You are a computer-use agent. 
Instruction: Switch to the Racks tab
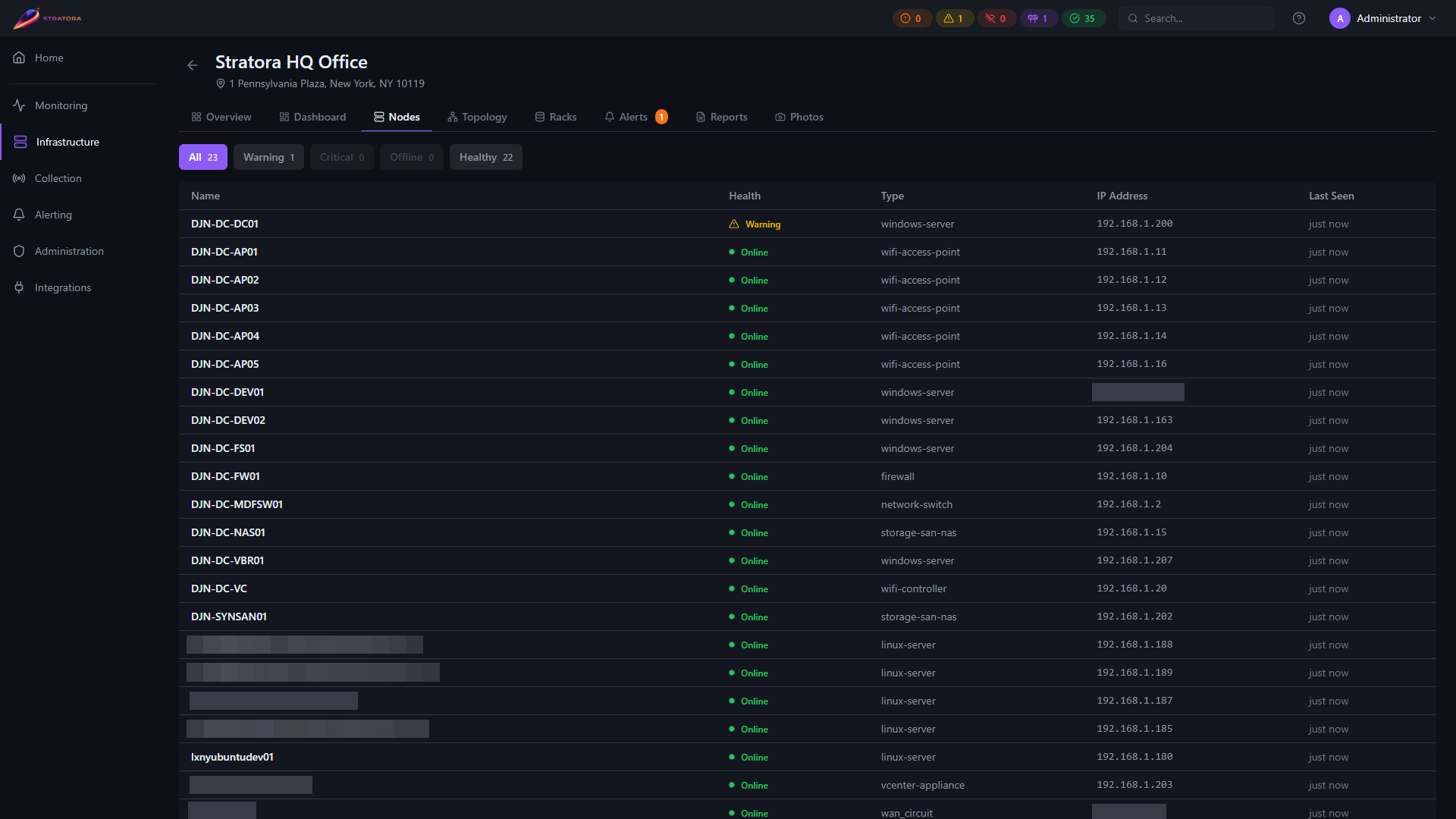coord(556,117)
